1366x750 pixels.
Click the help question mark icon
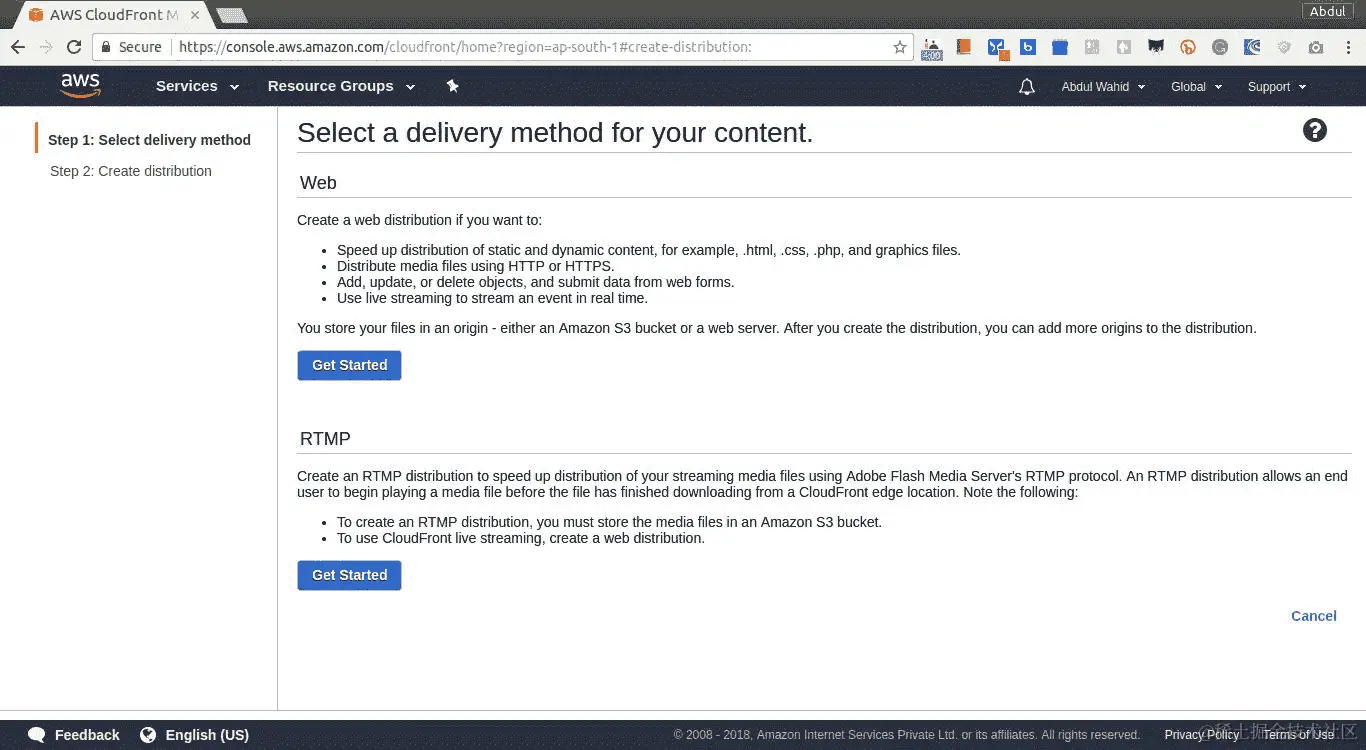click(x=1315, y=130)
